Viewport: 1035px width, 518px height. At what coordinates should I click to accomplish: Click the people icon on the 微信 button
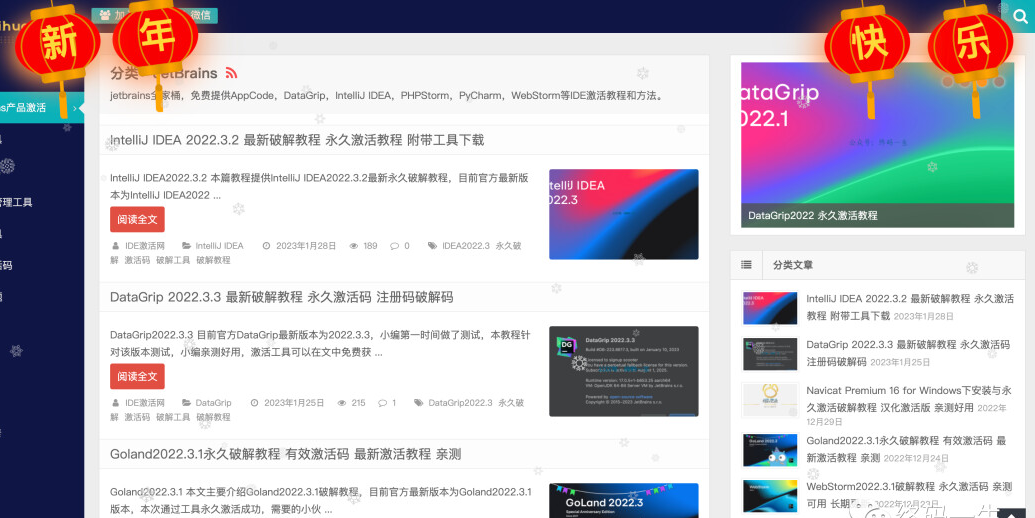104,15
